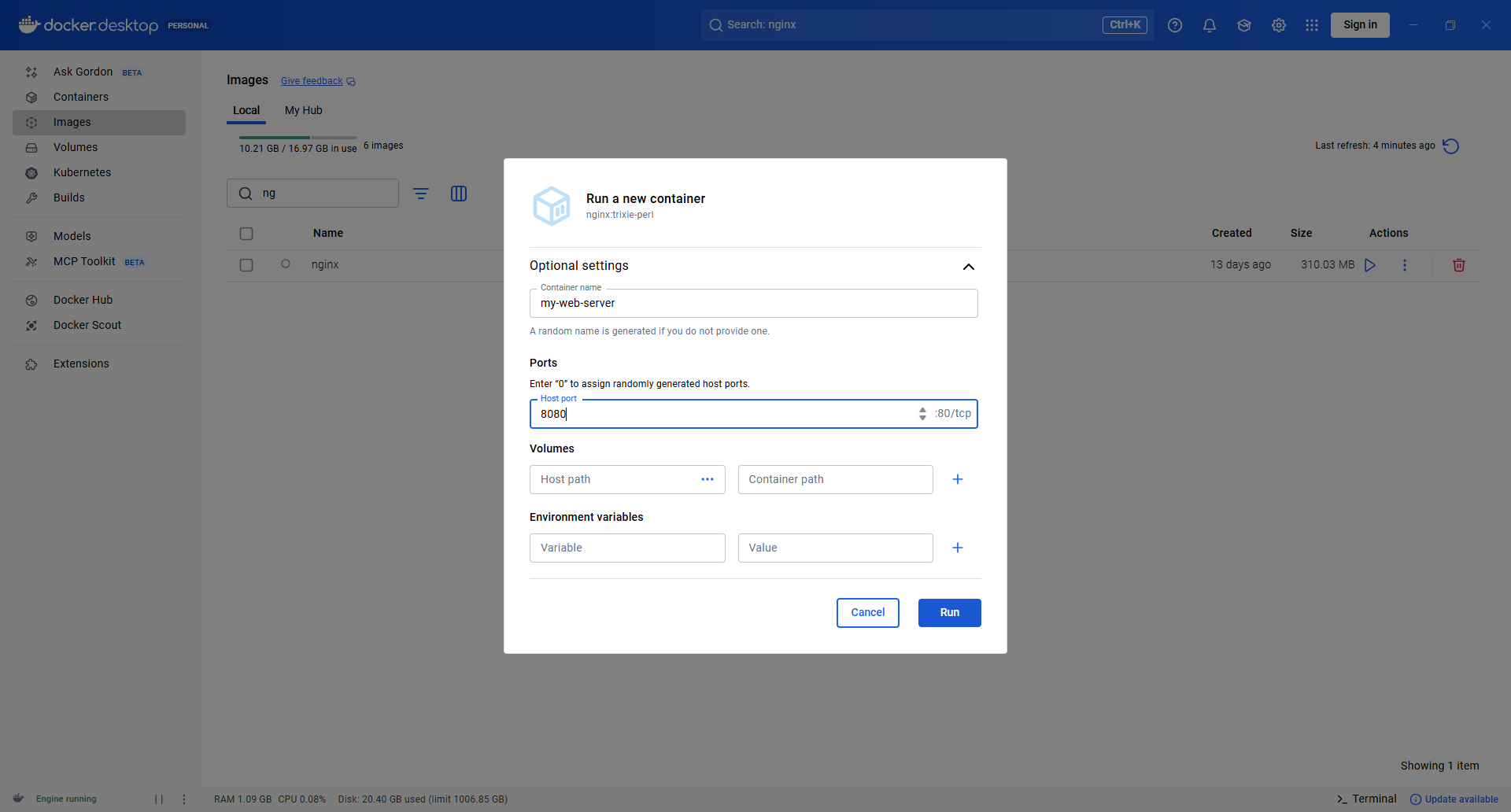The image size is (1511, 812).
Task: Pause the Docker engine from status bar
Action: click(x=159, y=799)
